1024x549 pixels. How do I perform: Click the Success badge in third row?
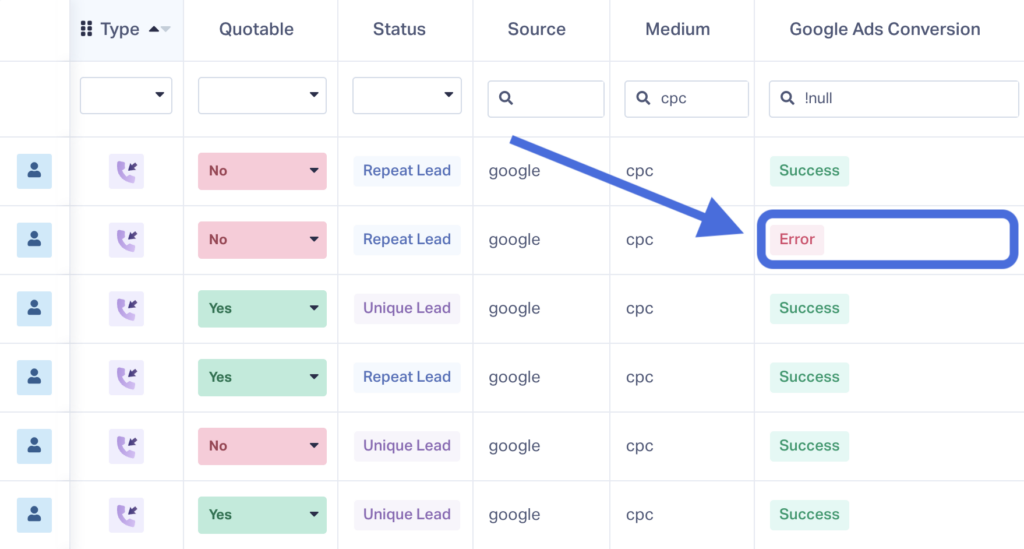click(809, 309)
